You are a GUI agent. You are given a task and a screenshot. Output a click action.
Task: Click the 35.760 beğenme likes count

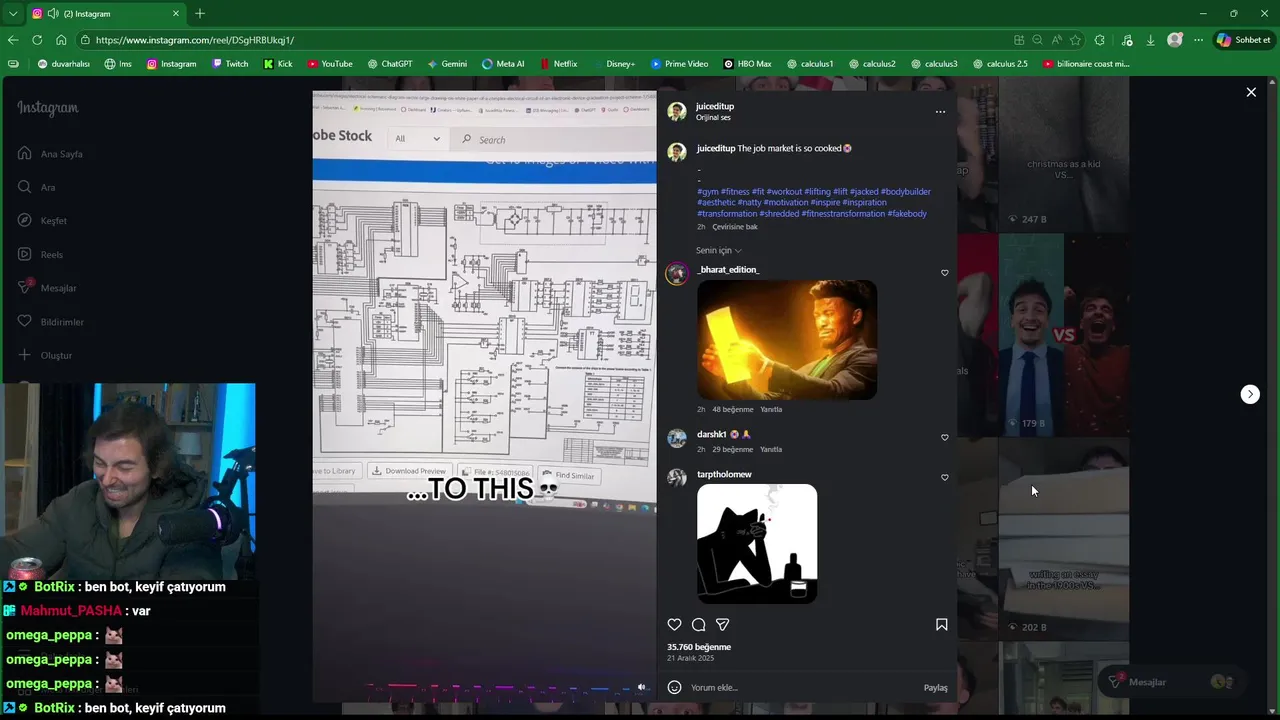tap(699, 647)
